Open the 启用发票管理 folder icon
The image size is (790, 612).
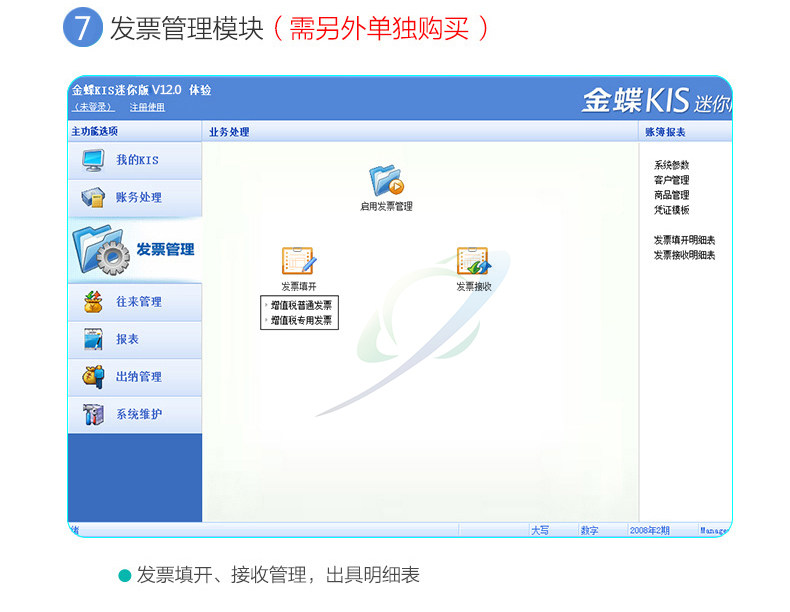click(386, 180)
